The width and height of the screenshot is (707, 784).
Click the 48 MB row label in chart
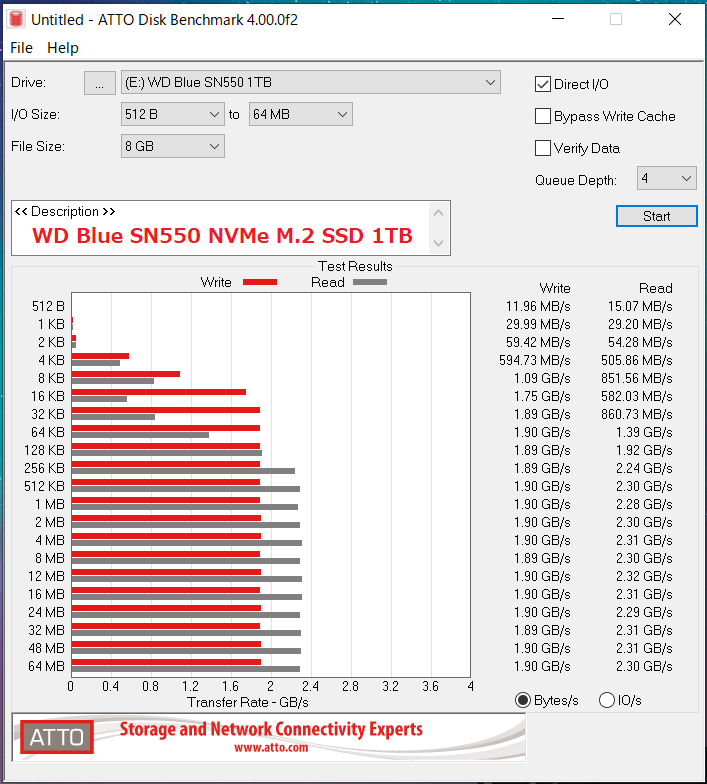(x=46, y=648)
